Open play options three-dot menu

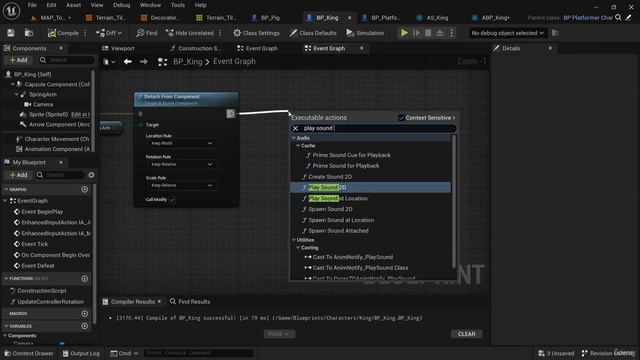click(x=451, y=33)
